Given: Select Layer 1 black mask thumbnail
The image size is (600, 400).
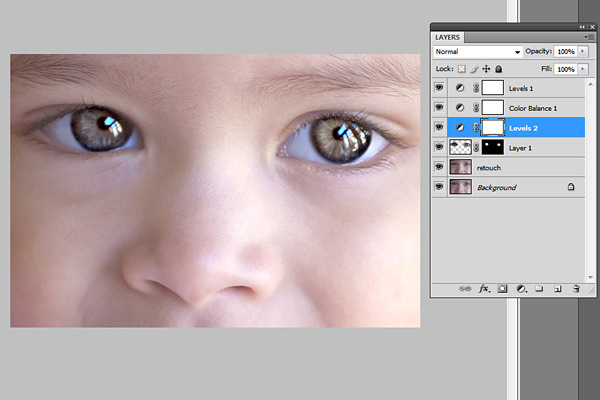Looking at the screenshot, I should [492, 147].
